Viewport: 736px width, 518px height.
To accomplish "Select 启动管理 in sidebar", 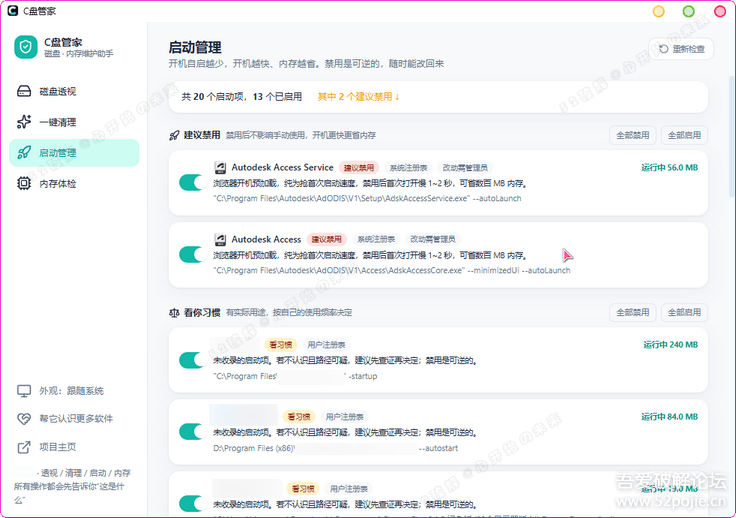I will [x=74, y=152].
